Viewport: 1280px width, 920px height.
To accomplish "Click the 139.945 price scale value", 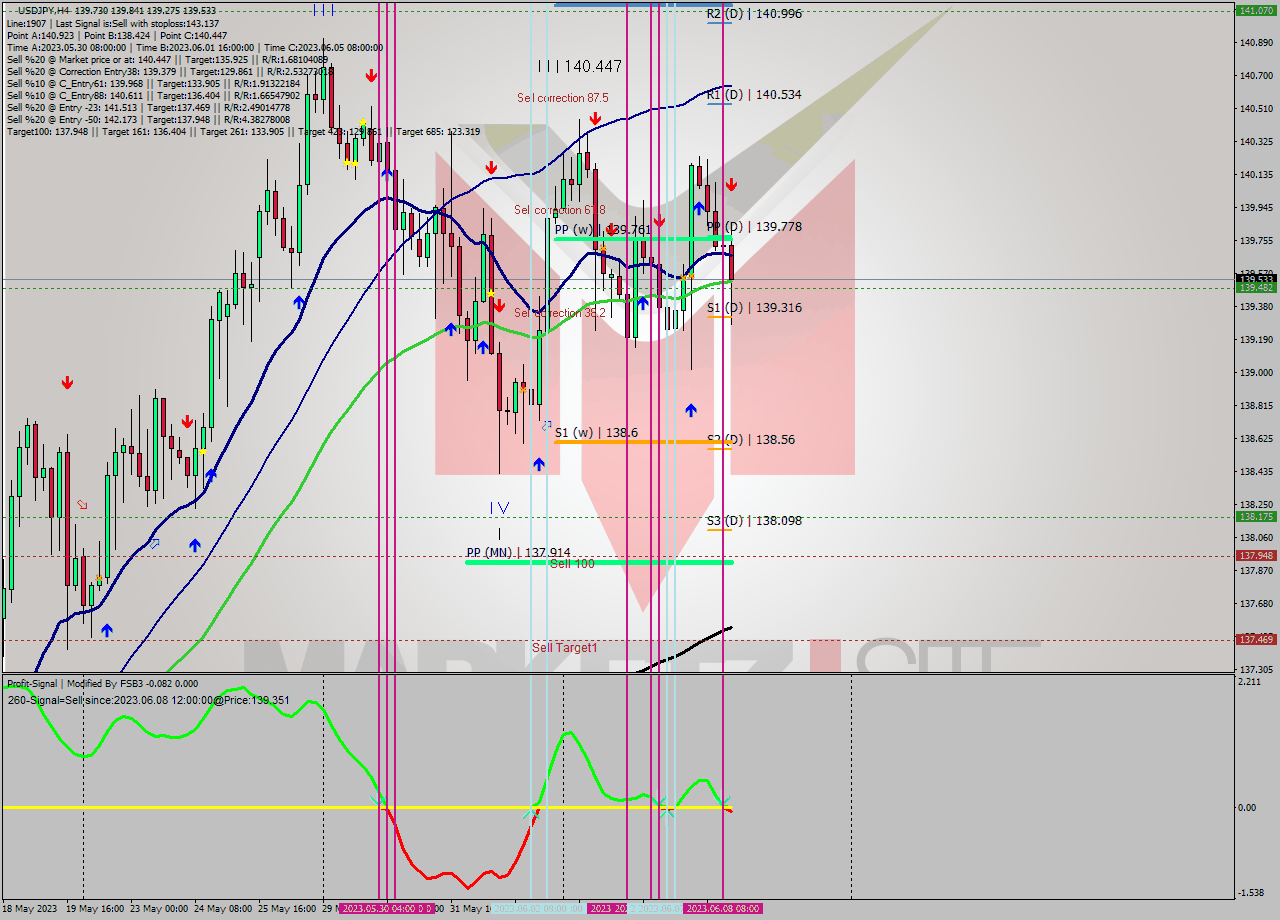I will coord(1255,208).
